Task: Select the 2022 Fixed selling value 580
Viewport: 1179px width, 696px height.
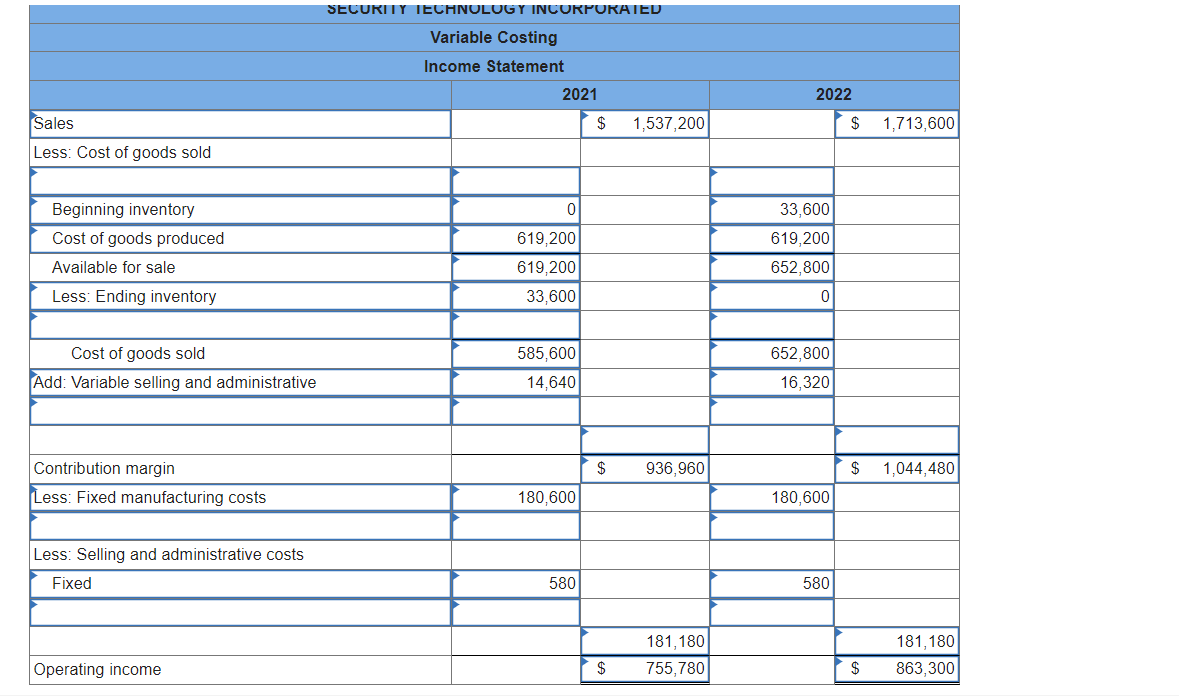Action: click(771, 584)
